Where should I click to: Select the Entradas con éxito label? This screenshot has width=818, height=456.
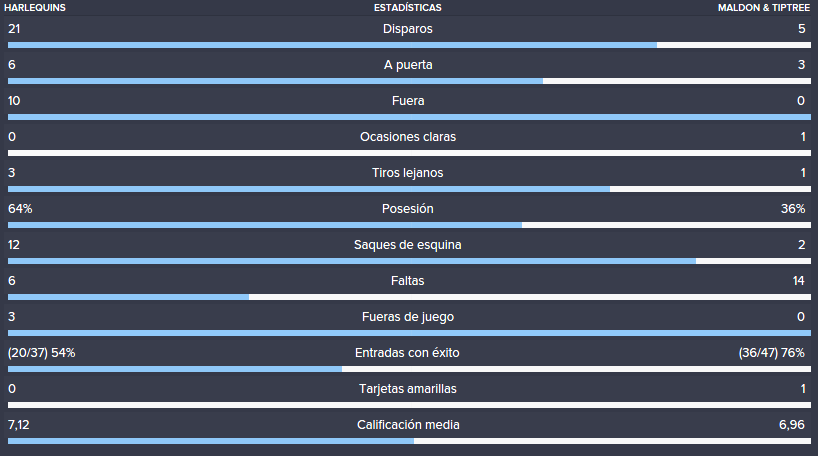[x=407, y=353]
